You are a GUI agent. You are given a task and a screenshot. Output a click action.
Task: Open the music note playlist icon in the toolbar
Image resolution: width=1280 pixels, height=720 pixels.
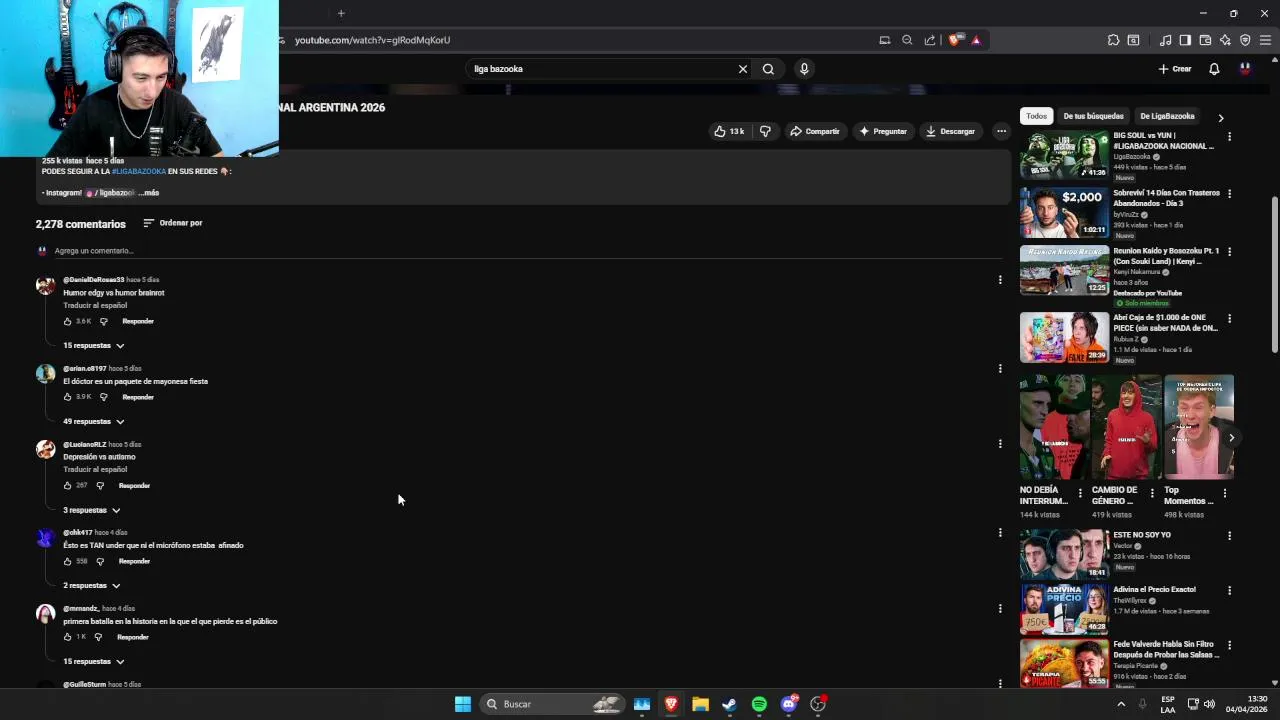[1165, 40]
